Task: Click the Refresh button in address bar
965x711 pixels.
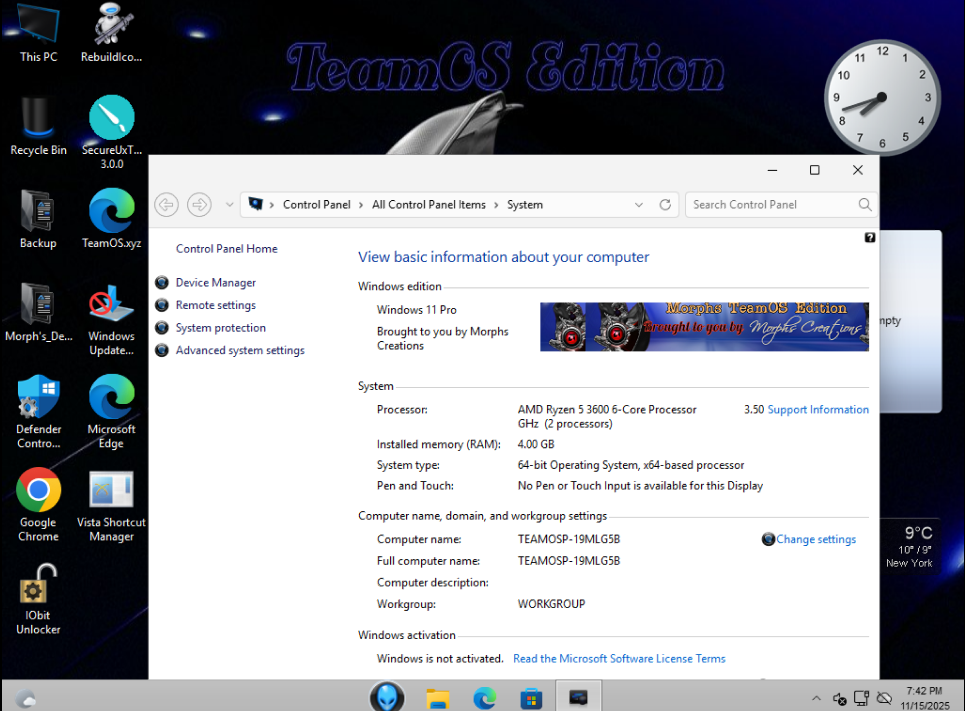Action: [x=665, y=205]
